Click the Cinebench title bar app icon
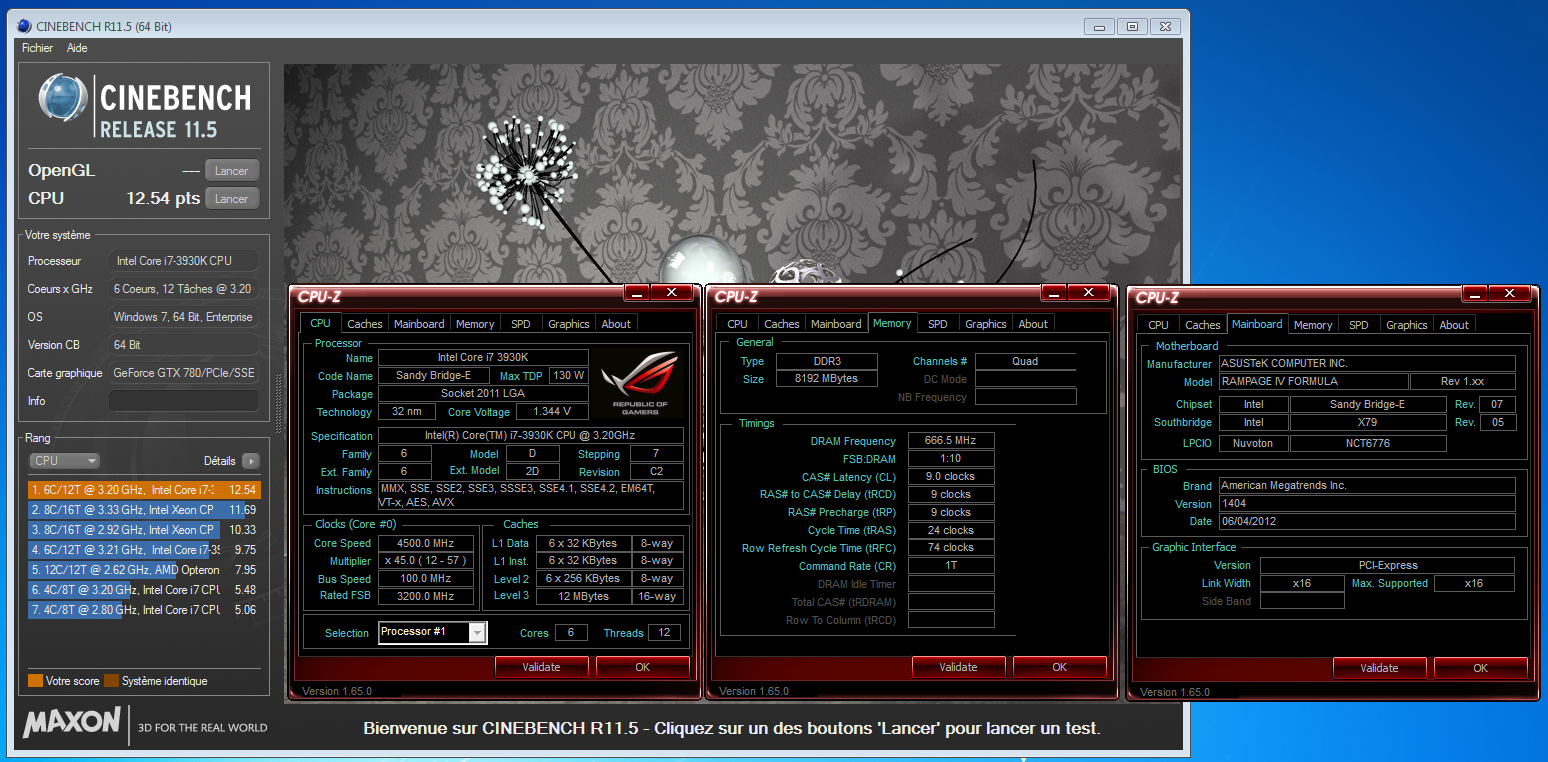Viewport: 1548px width, 762px height. pos(24,25)
